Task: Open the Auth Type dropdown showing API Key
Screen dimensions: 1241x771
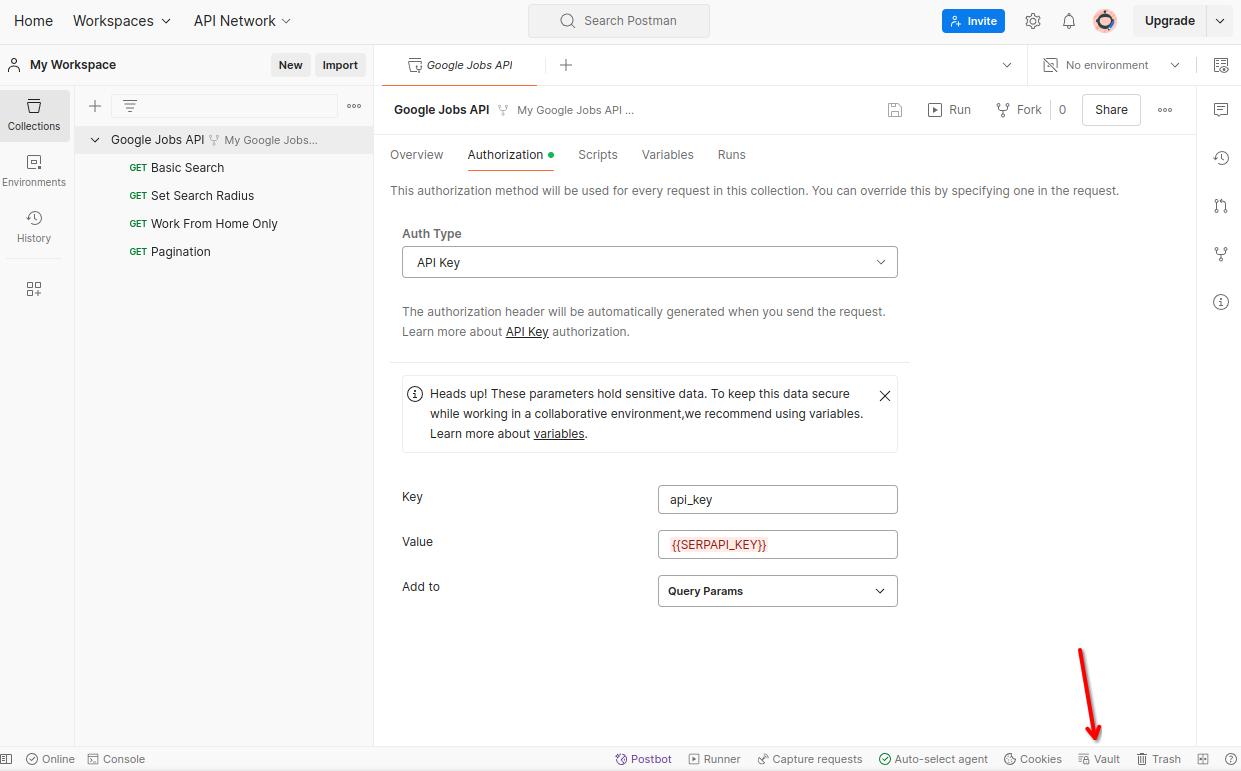Action: tap(650, 262)
